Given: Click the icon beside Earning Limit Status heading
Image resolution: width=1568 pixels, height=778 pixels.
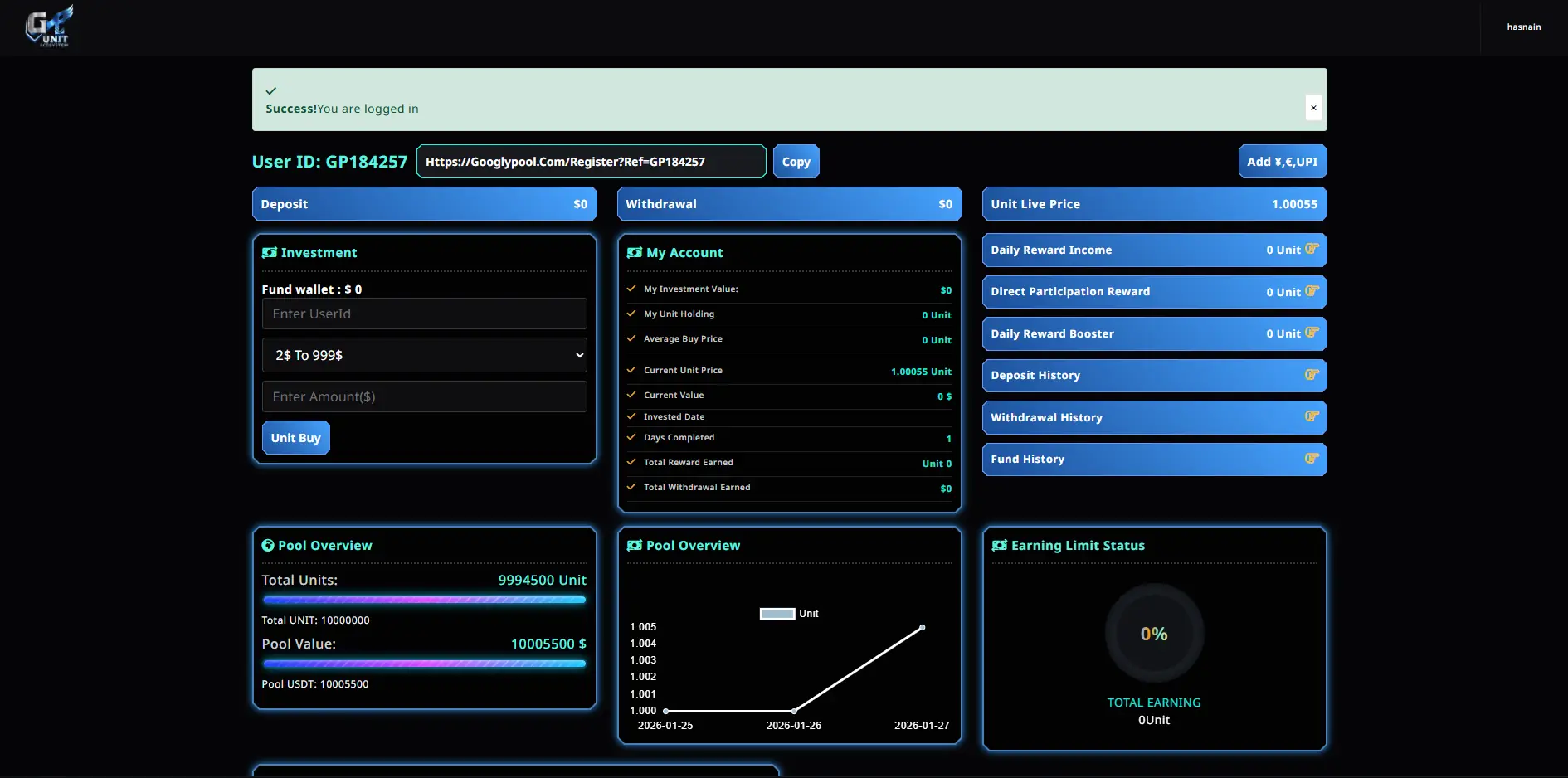Looking at the screenshot, I should click(999, 545).
